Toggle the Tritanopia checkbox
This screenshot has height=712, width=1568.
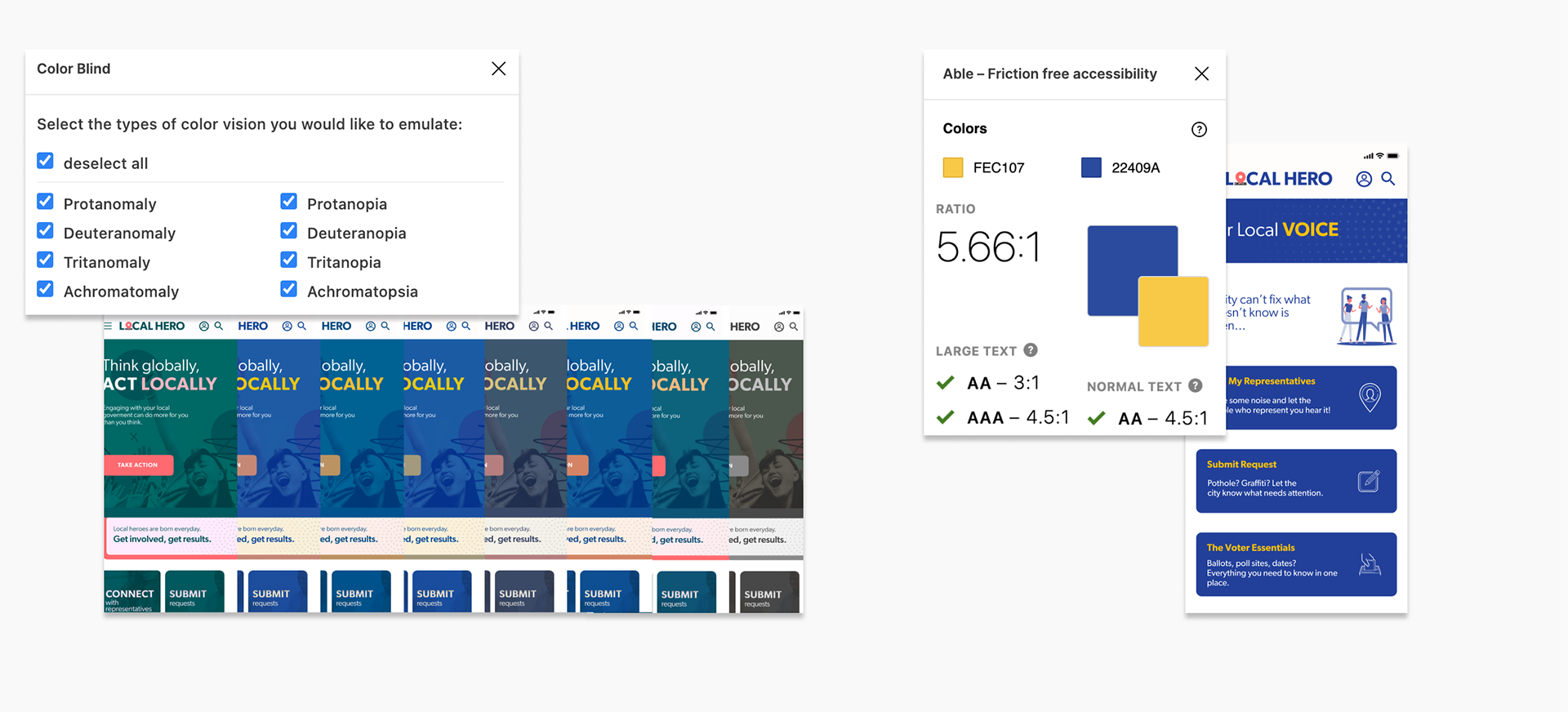[x=289, y=260]
